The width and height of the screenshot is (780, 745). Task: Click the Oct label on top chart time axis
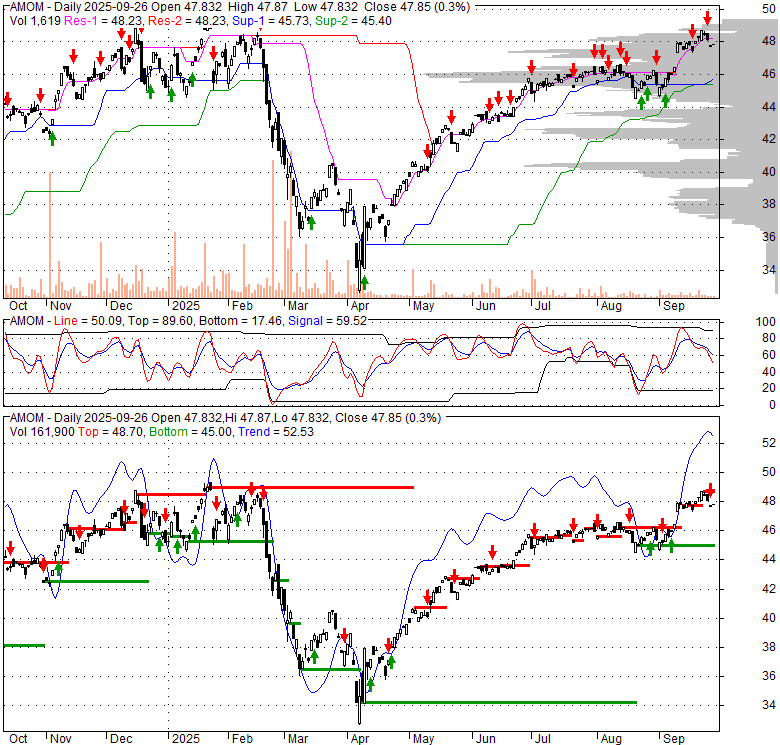point(18,306)
